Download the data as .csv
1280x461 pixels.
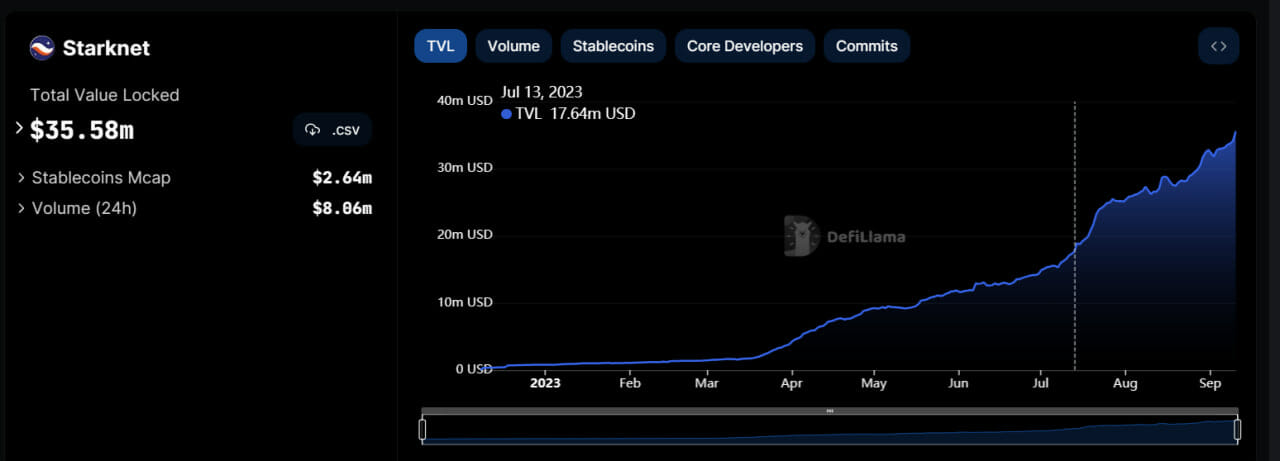(x=333, y=130)
